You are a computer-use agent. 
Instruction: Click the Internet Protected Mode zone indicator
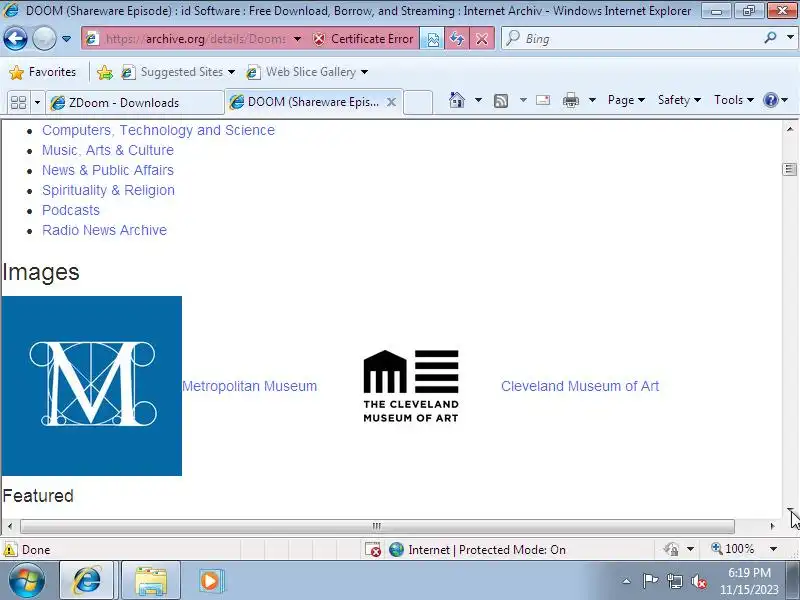coord(477,549)
